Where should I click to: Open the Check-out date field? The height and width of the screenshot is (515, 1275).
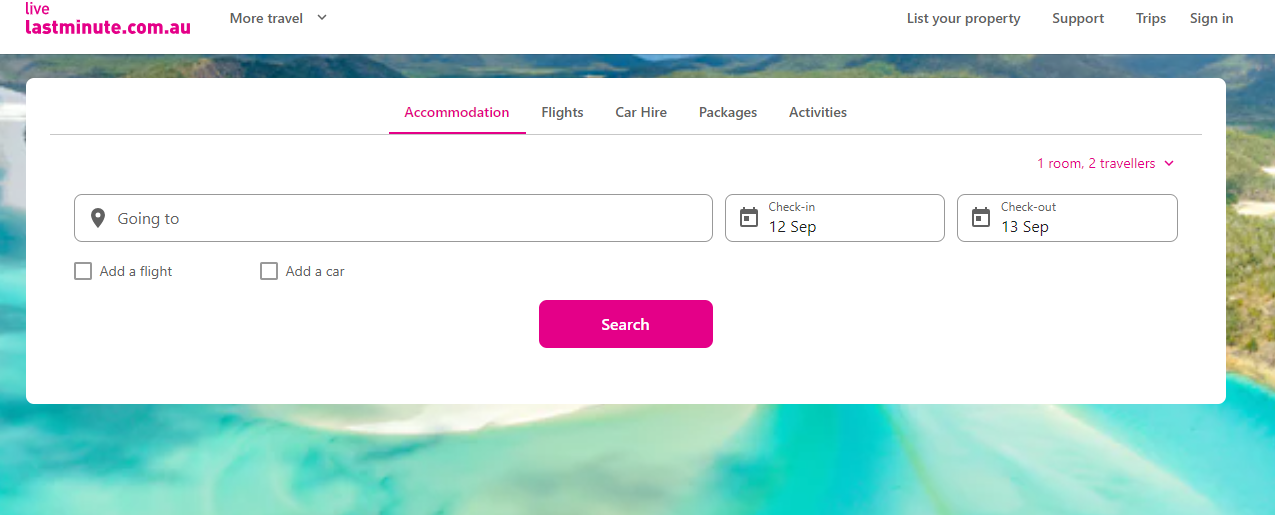[1067, 218]
